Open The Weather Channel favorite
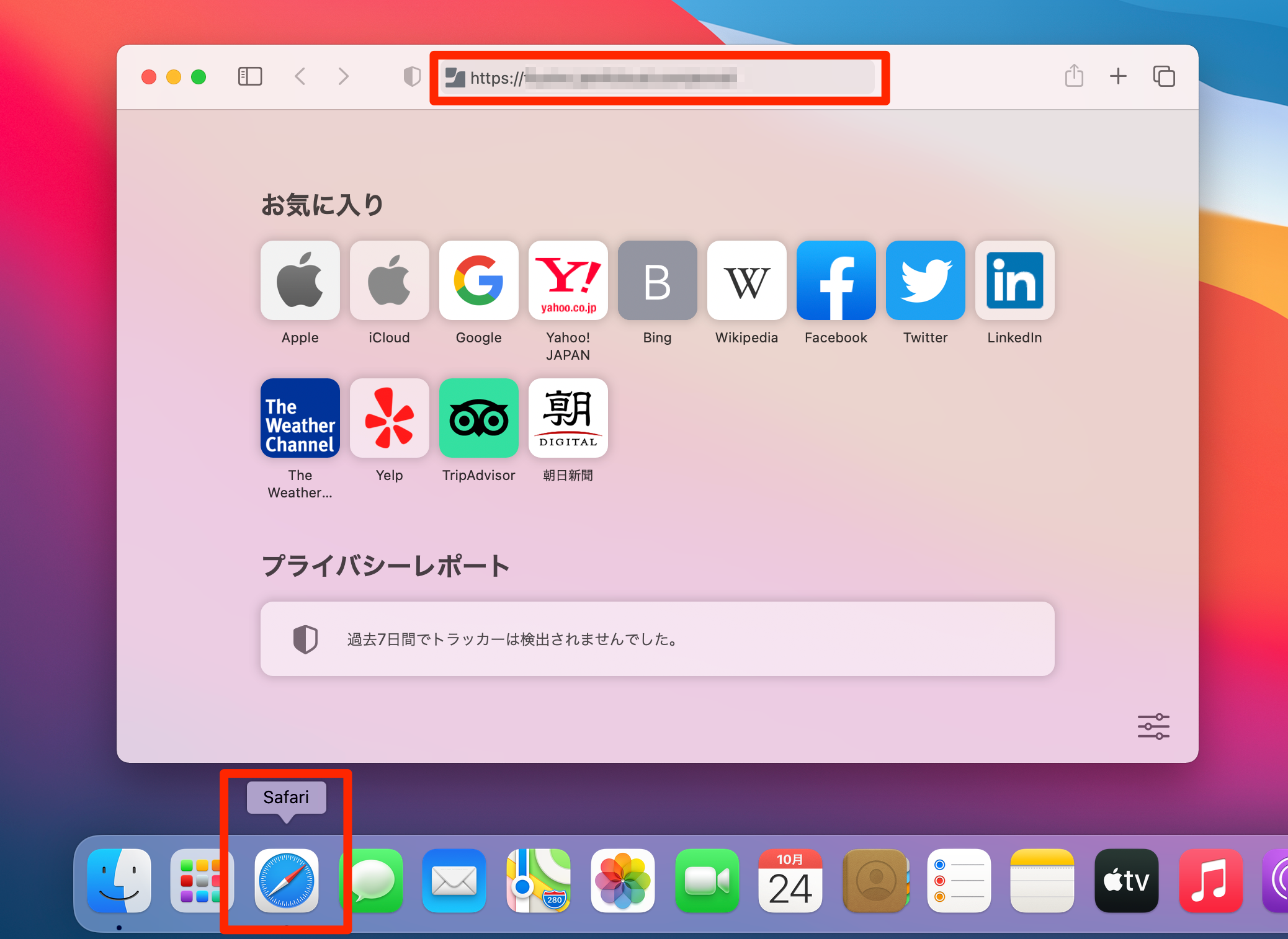This screenshot has height=939, width=1288. [x=300, y=418]
